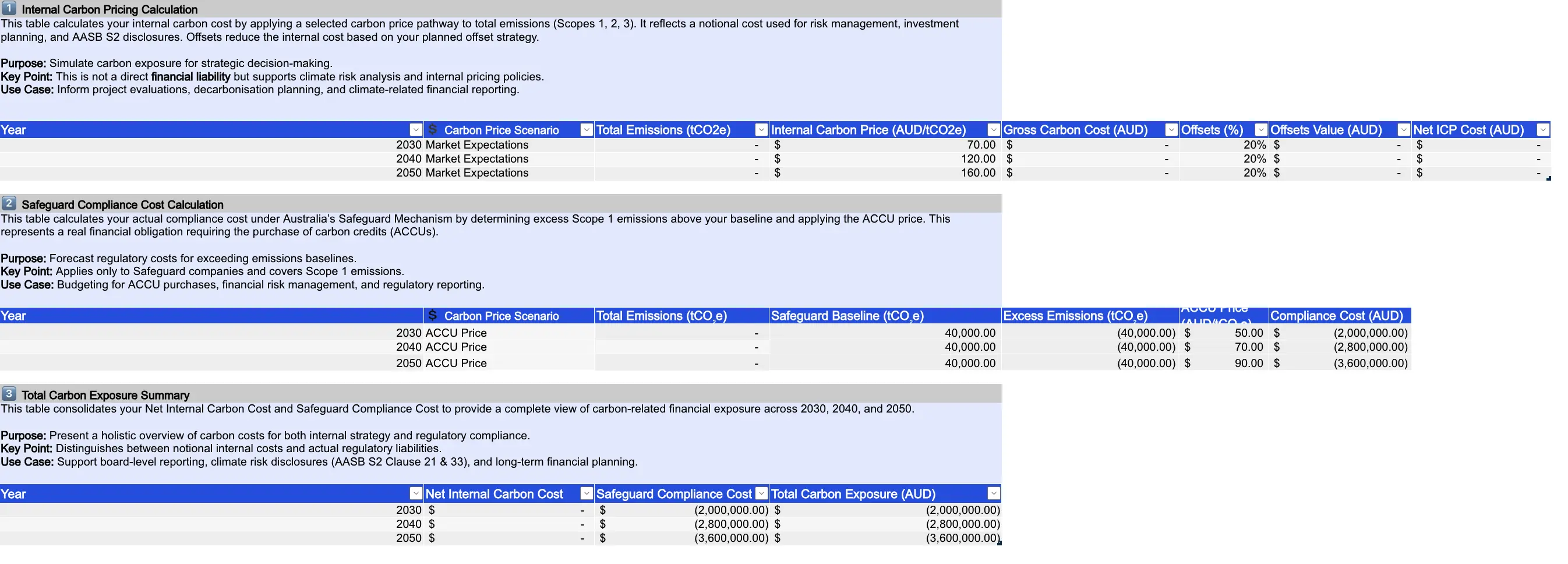
Task: Select the (3,600,000.00) Compliance Cost (AUD) cell
Action: click(1340, 363)
